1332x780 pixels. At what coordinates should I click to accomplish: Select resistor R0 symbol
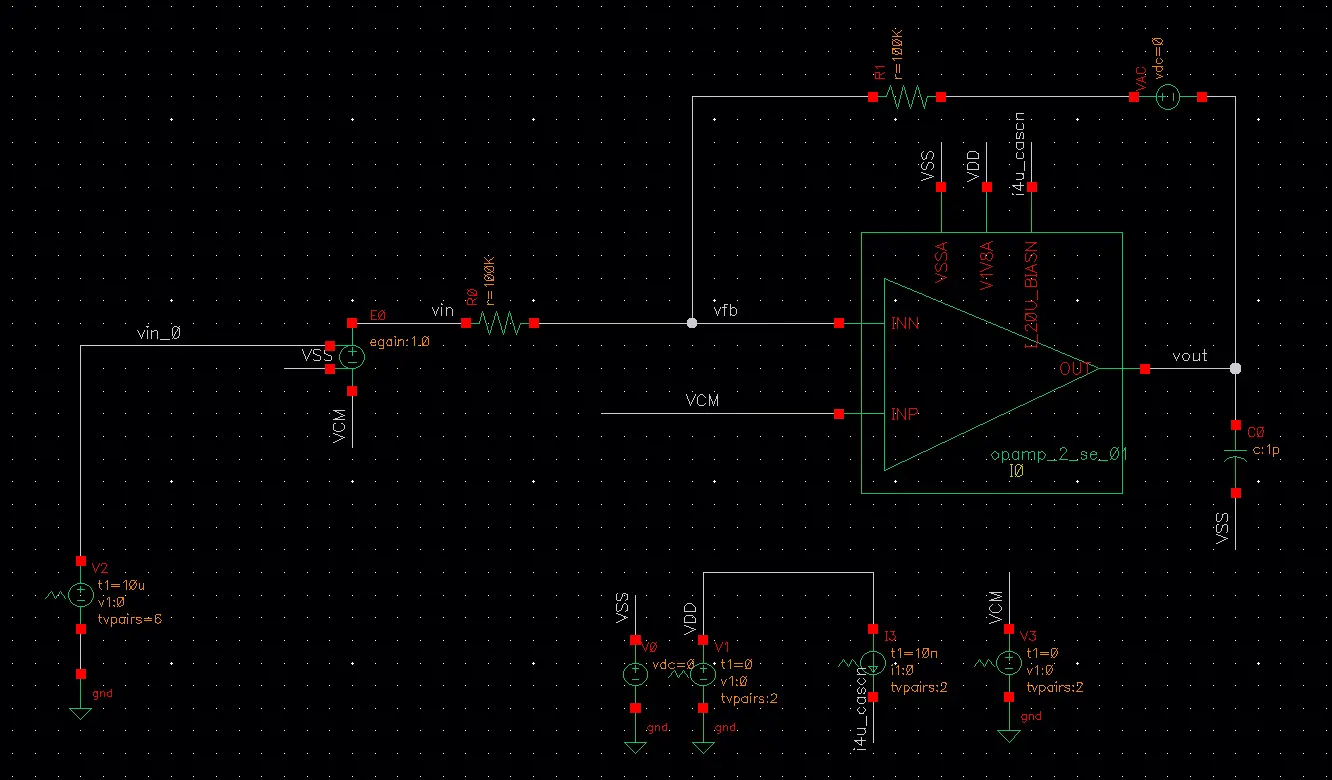click(x=500, y=323)
